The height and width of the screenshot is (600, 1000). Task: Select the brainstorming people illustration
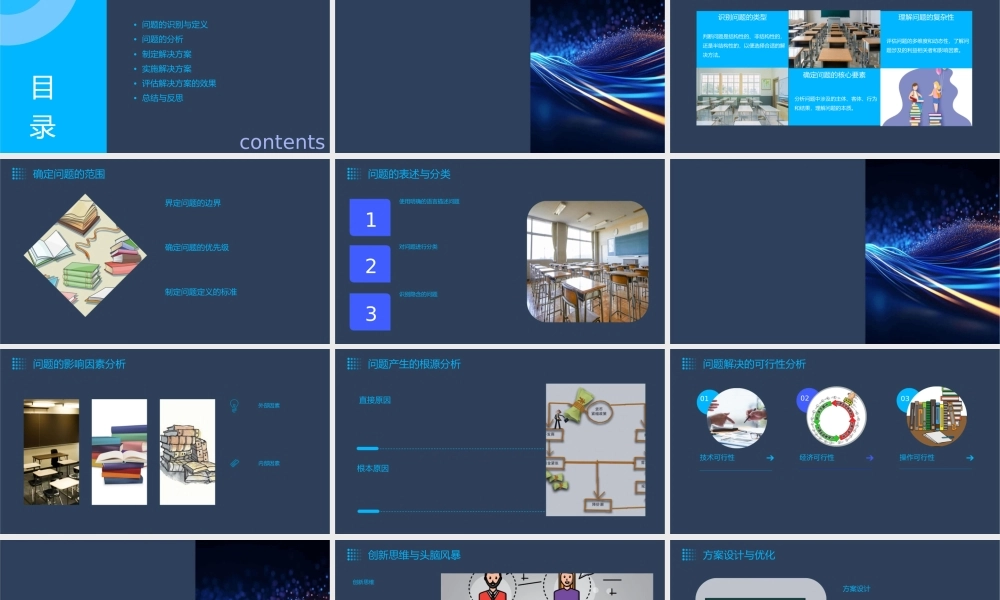[547, 587]
